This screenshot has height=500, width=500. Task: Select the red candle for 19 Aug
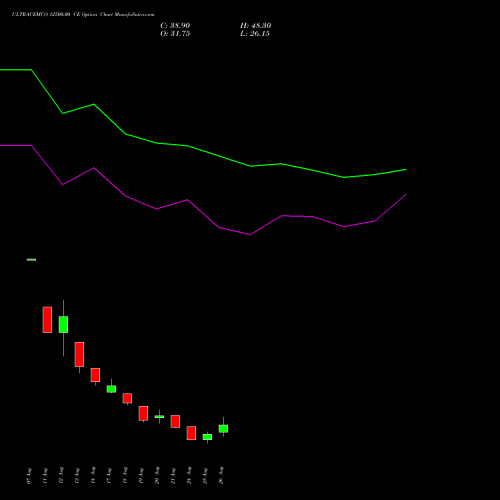tap(143, 413)
